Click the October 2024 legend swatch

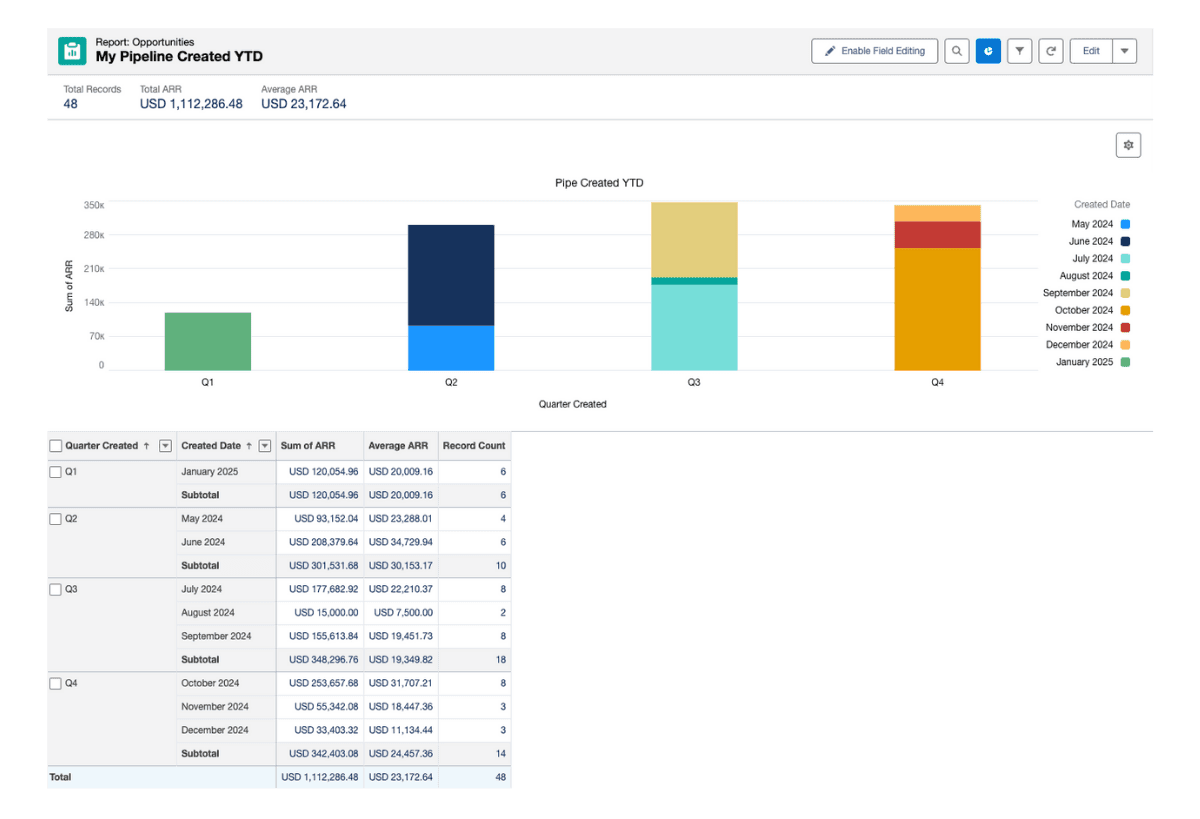coord(1125,311)
